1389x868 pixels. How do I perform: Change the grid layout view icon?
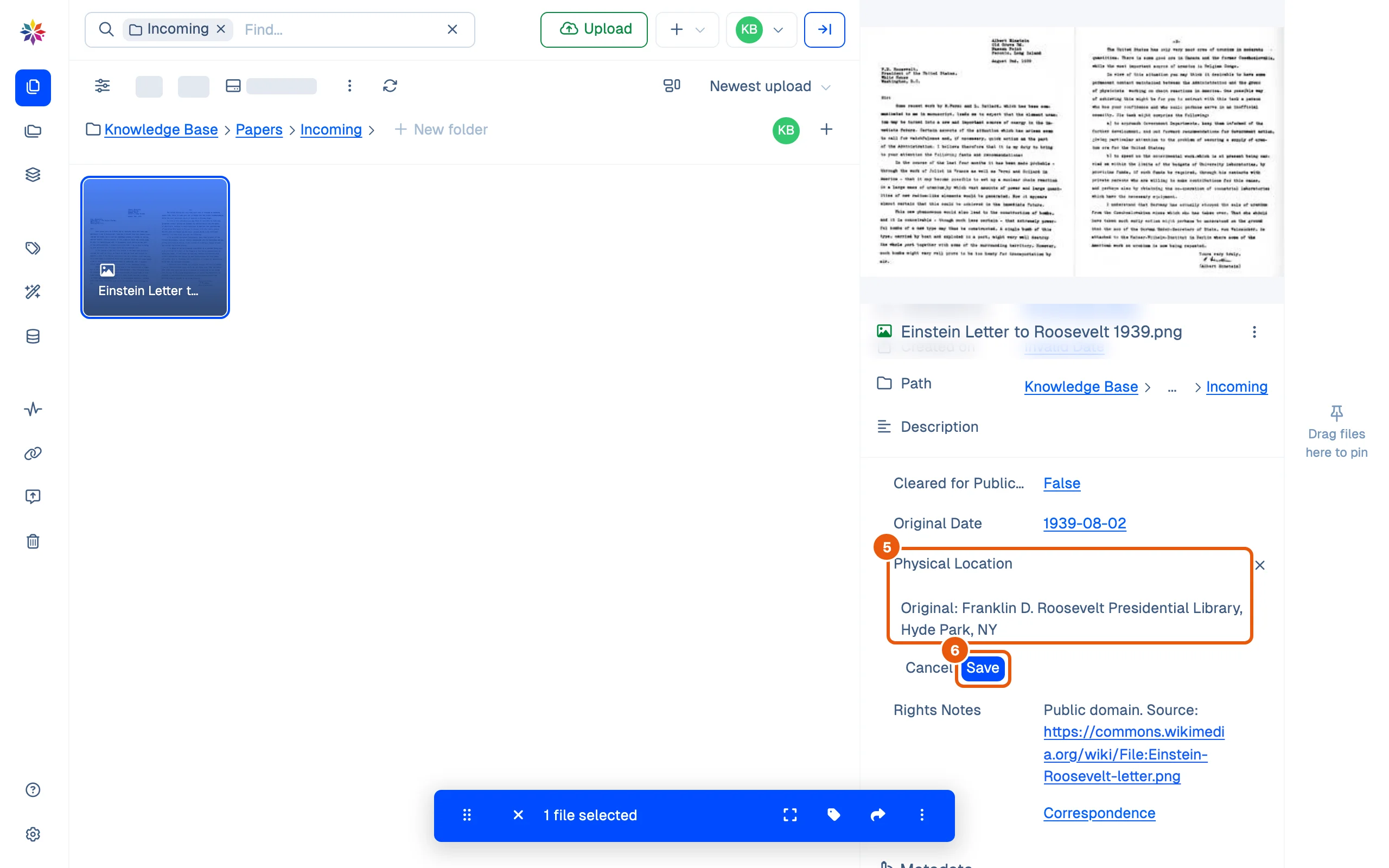pos(672,86)
